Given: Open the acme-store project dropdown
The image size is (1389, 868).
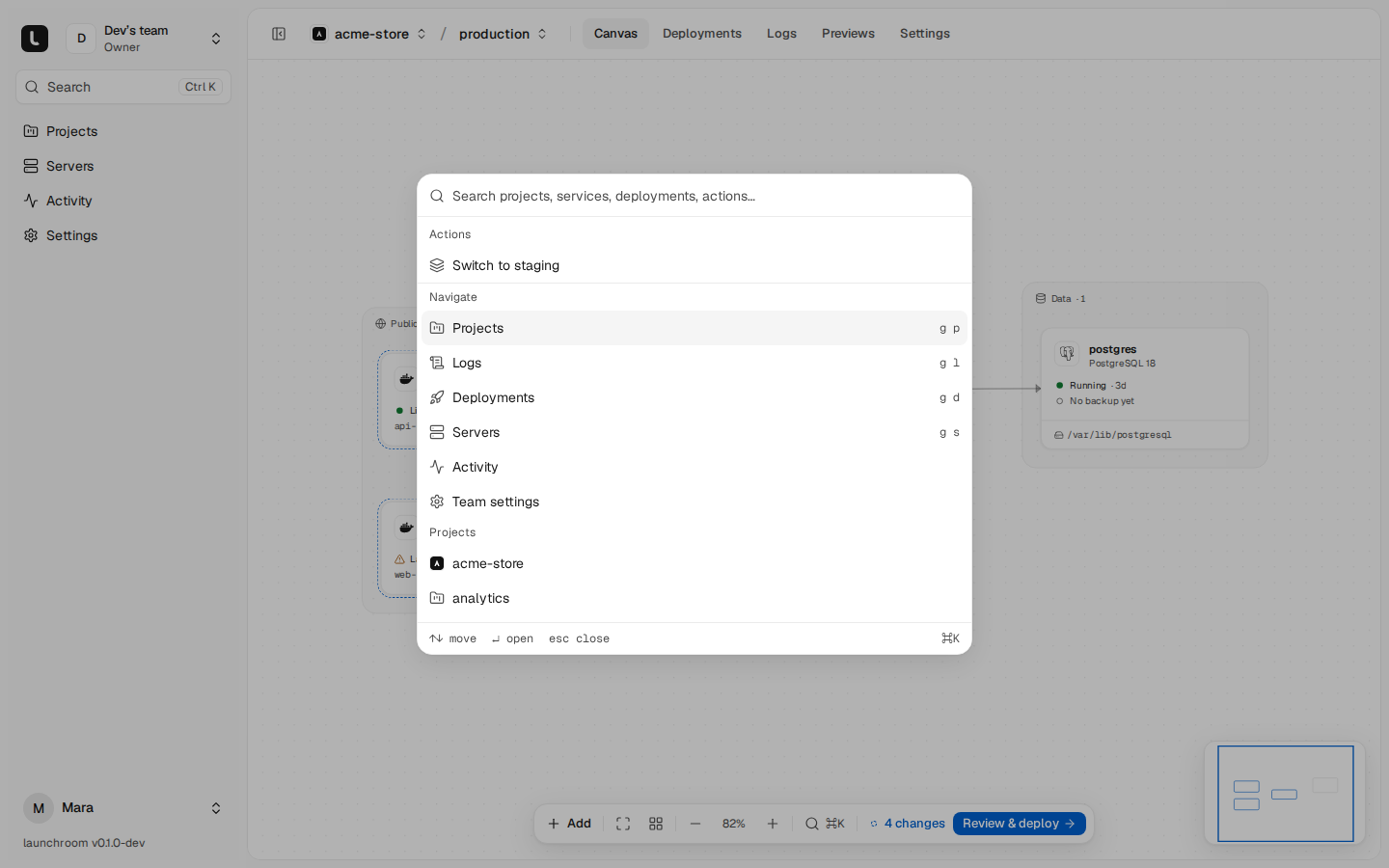Looking at the screenshot, I should [x=368, y=34].
